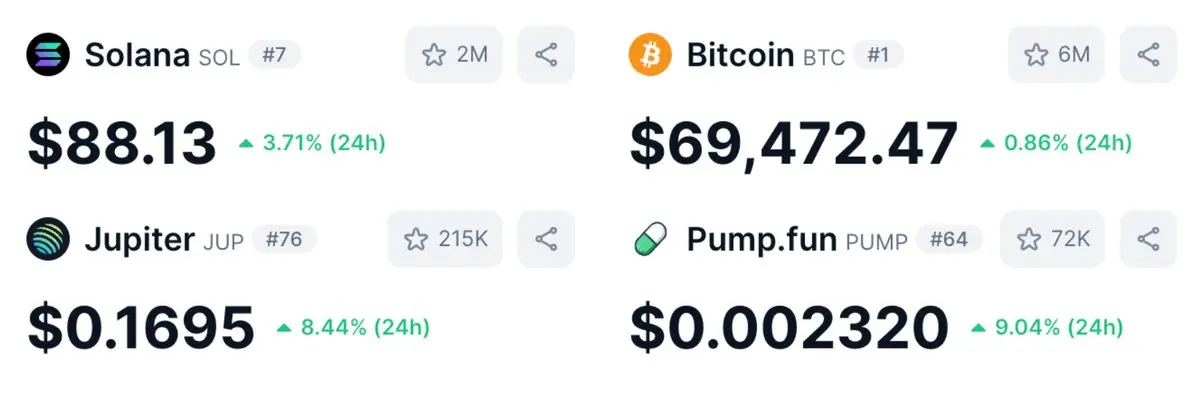Click Solana's #7 rank badge
Image resolution: width=1200 pixels, height=405 pixels.
pos(273,55)
